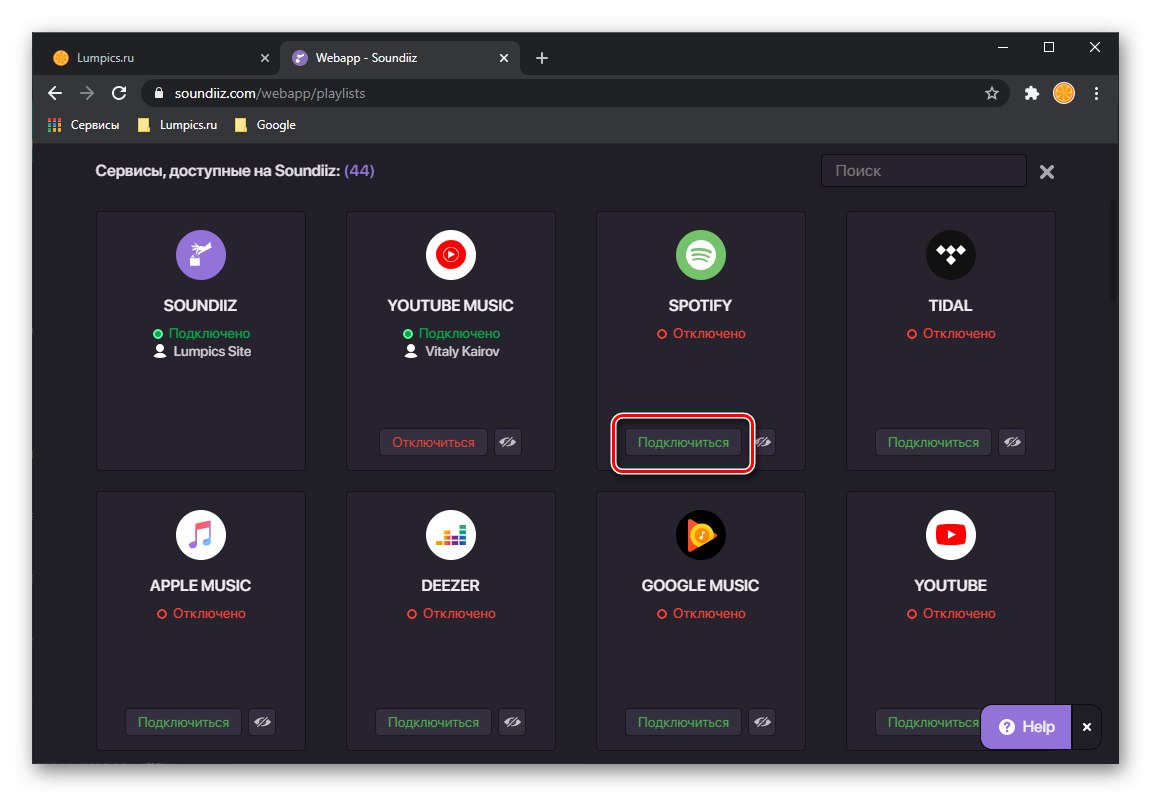
Task: Click the YouTube logo icon
Action: pos(951,535)
